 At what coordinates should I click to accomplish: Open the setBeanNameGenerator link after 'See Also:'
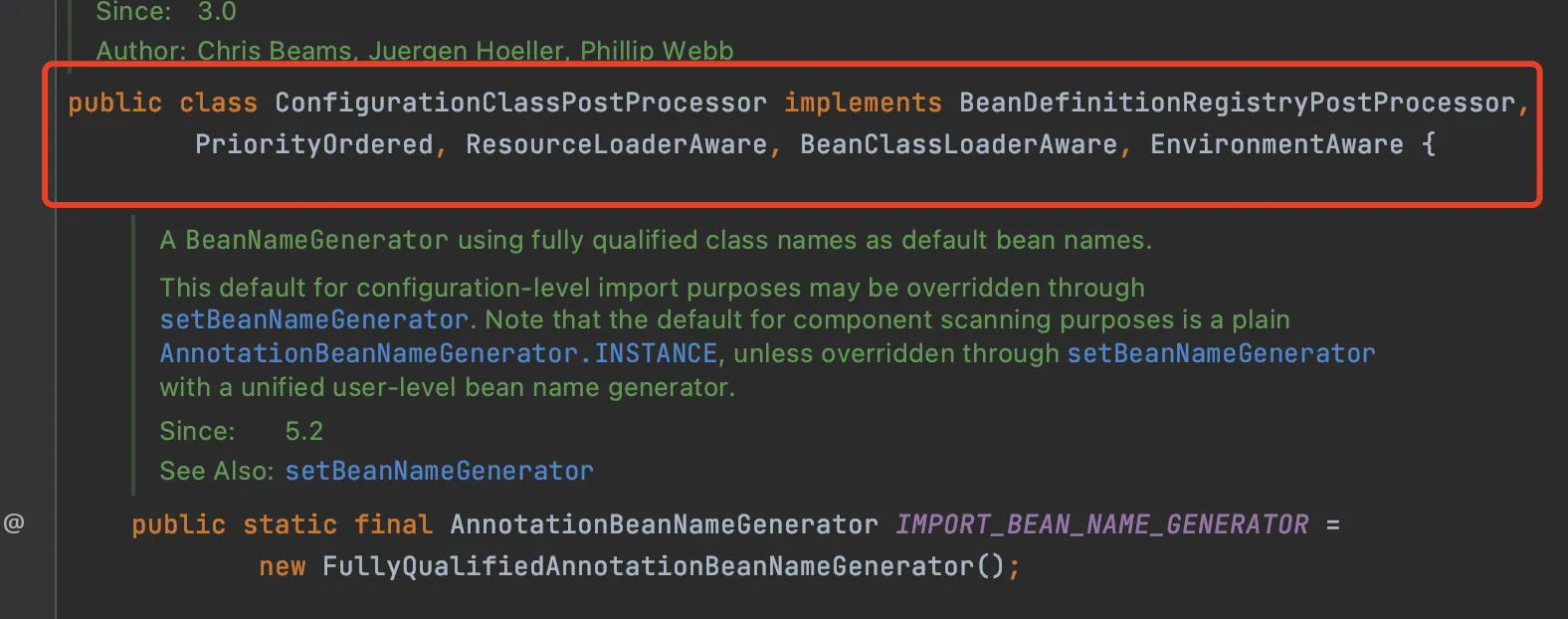(x=439, y=471)
